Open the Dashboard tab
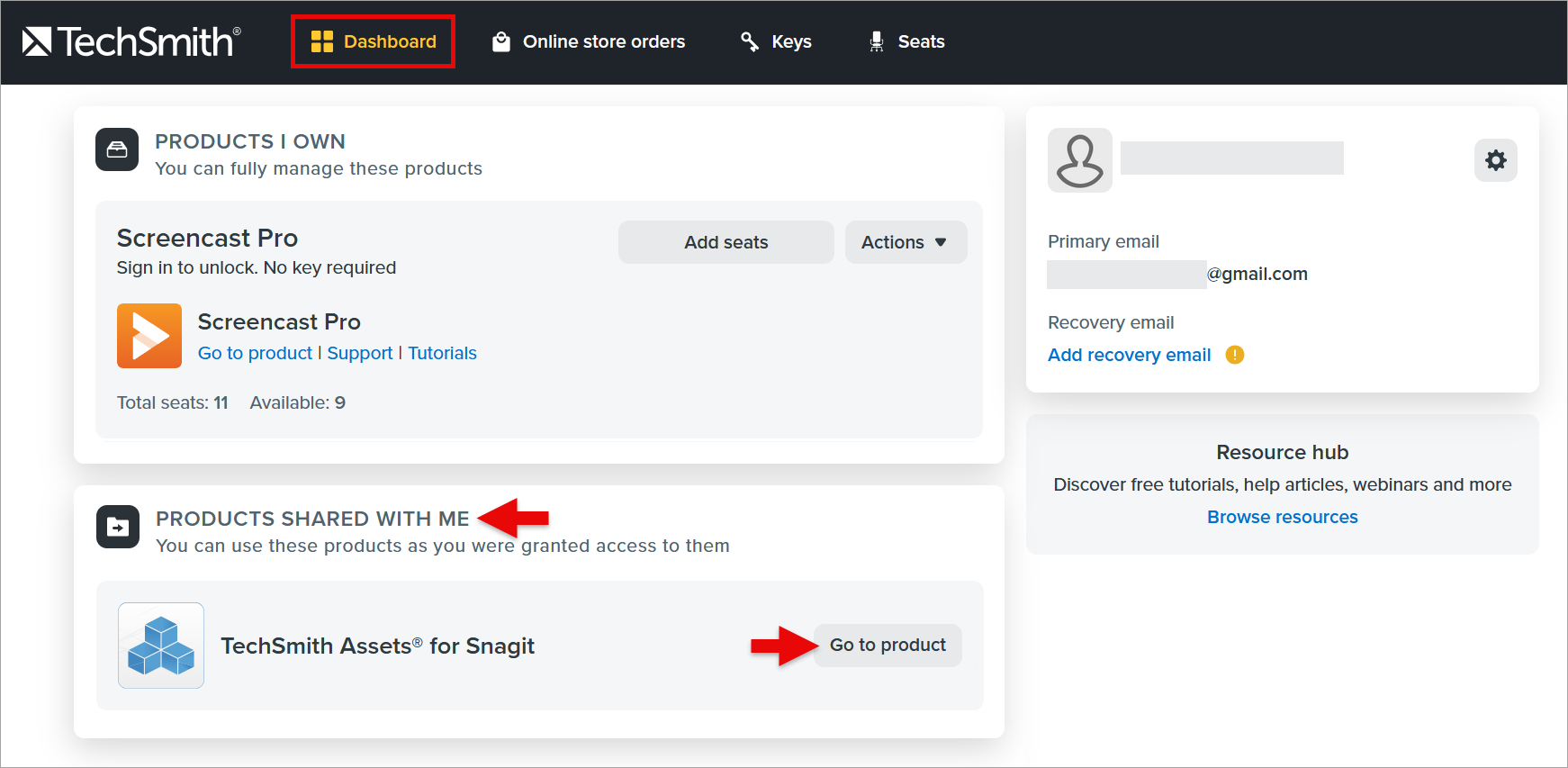 pyautogui.click(x=374, y=41)
